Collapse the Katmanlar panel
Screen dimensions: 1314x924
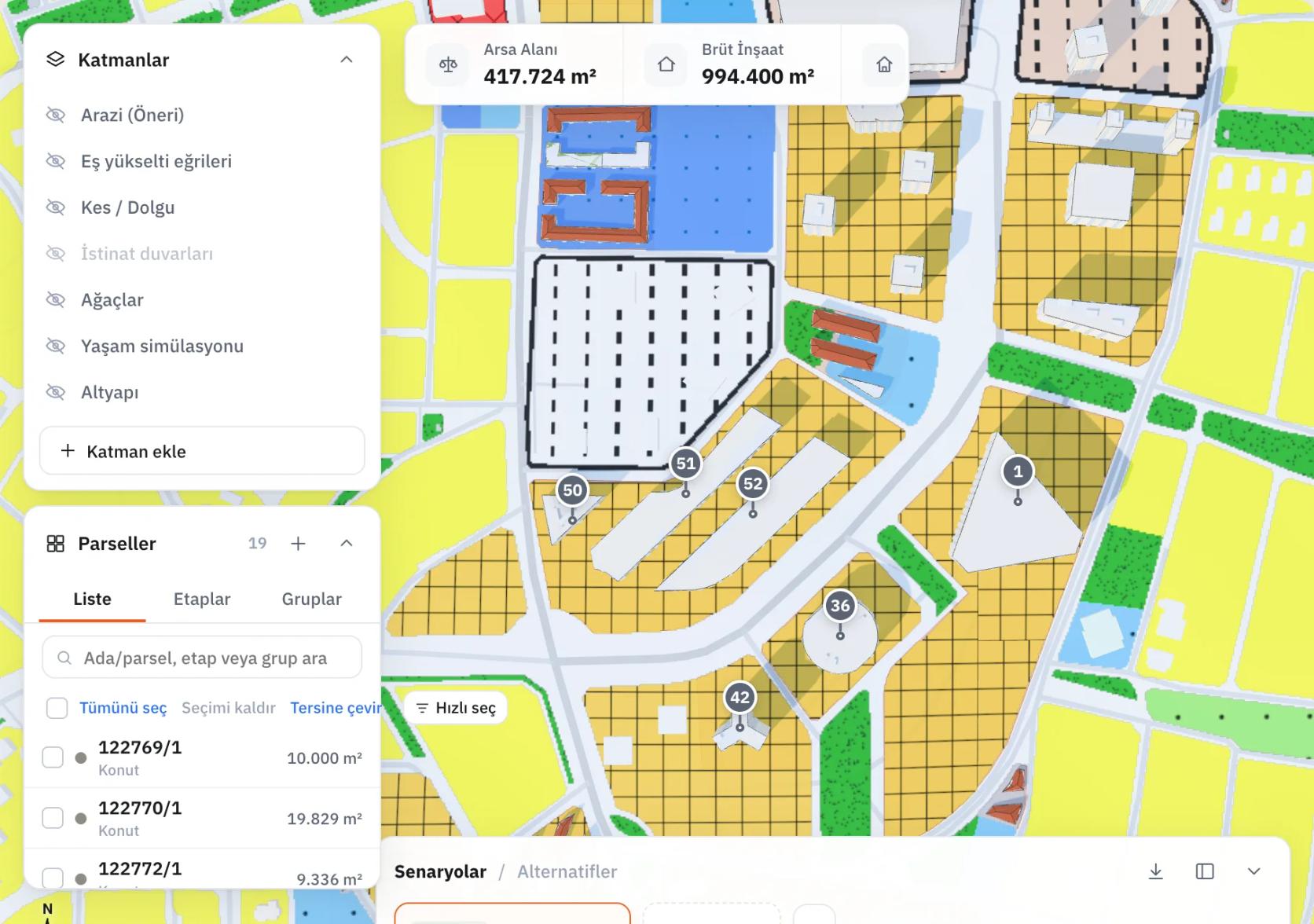(347, 60)
